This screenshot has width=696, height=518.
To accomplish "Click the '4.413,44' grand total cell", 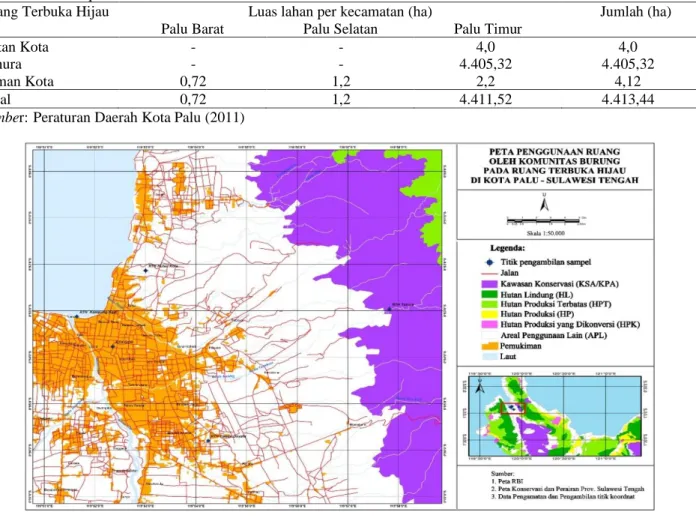I will point(628,99).
